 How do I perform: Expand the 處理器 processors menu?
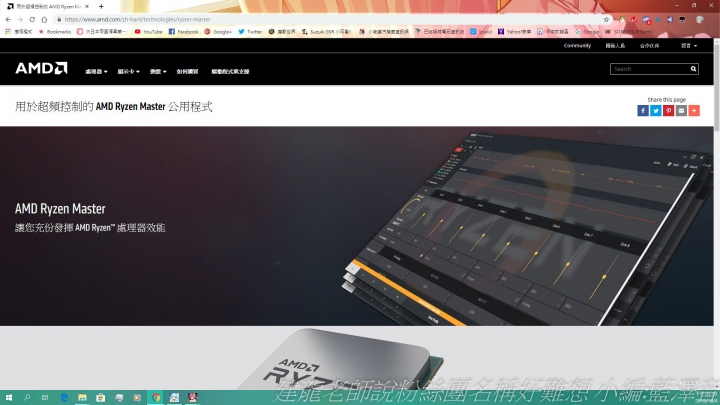(x=96, y=72)
